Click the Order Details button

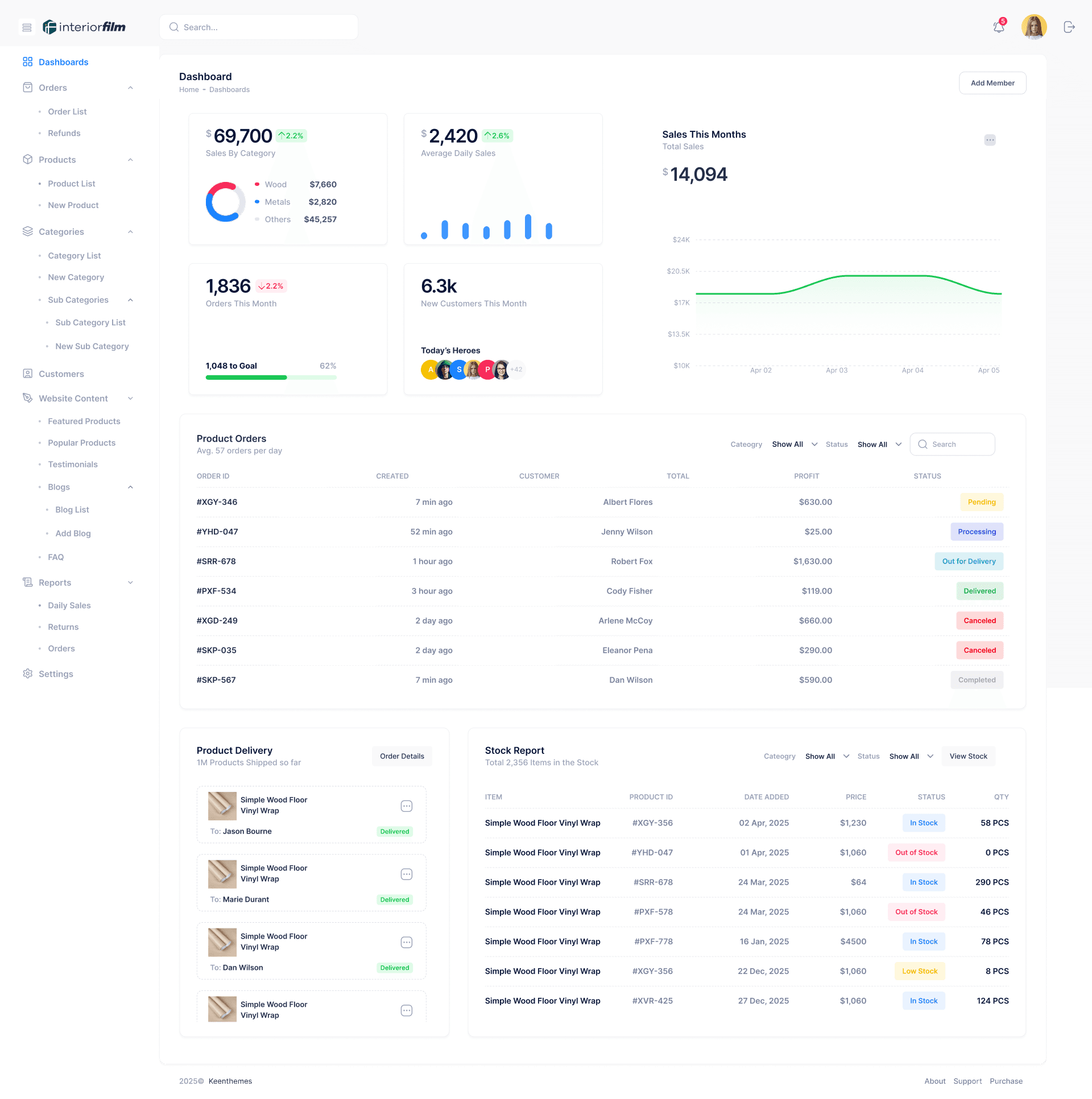click(x=402, y=756)
